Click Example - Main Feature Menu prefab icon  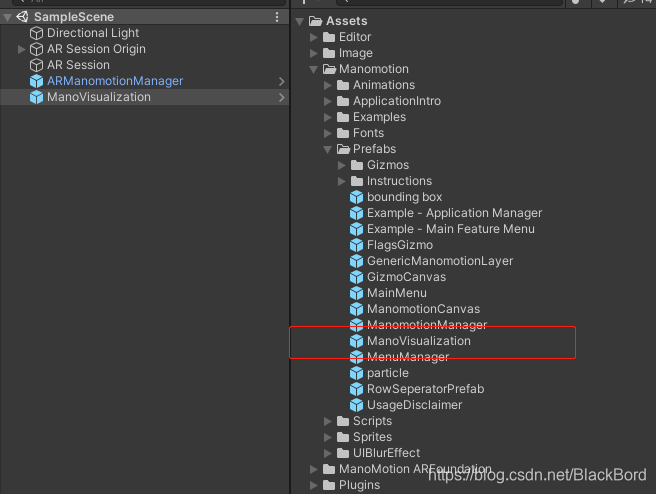pyautogui.click(x=356, y=229)
